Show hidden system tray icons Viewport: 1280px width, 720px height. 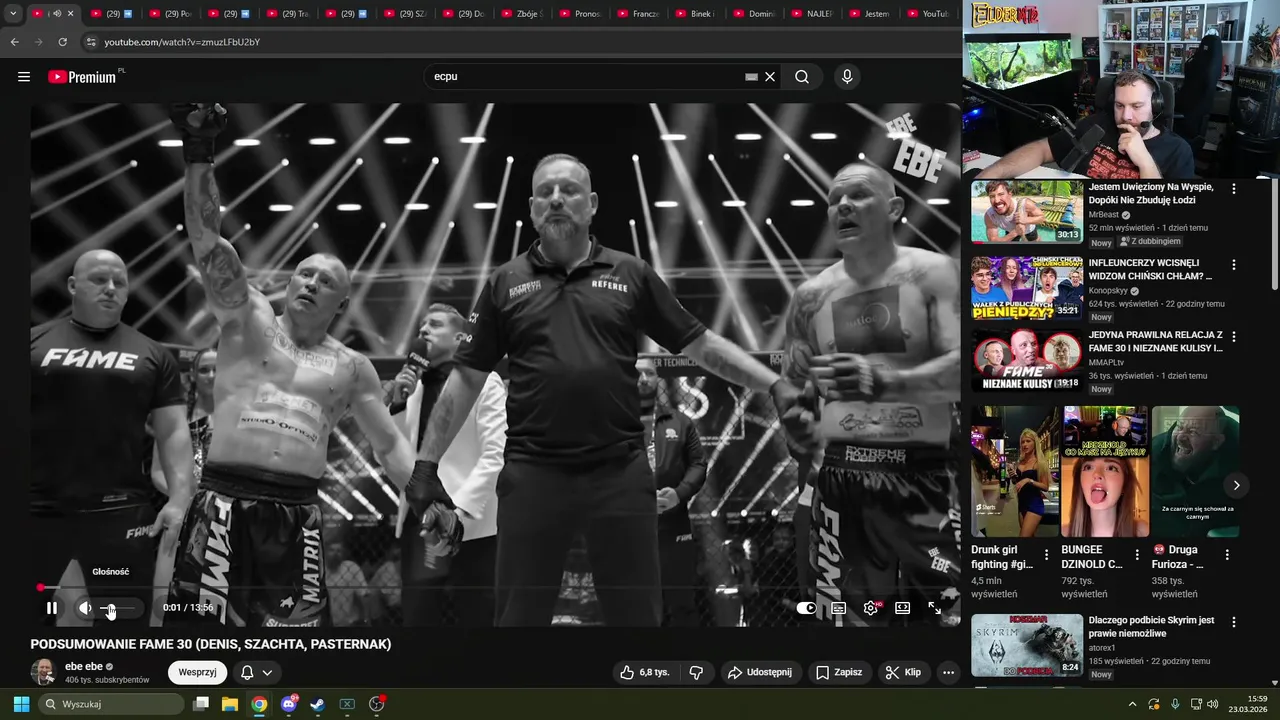[1132, 704]
